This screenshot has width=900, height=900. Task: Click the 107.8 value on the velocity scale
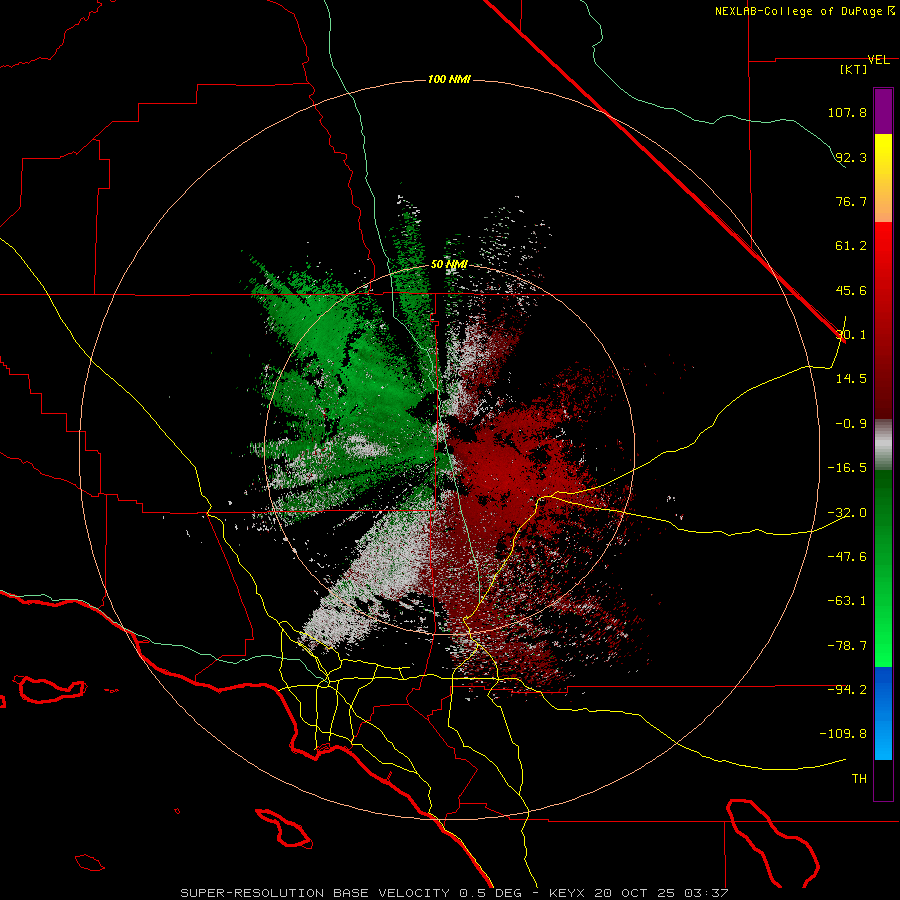click(x=847, y=112)
